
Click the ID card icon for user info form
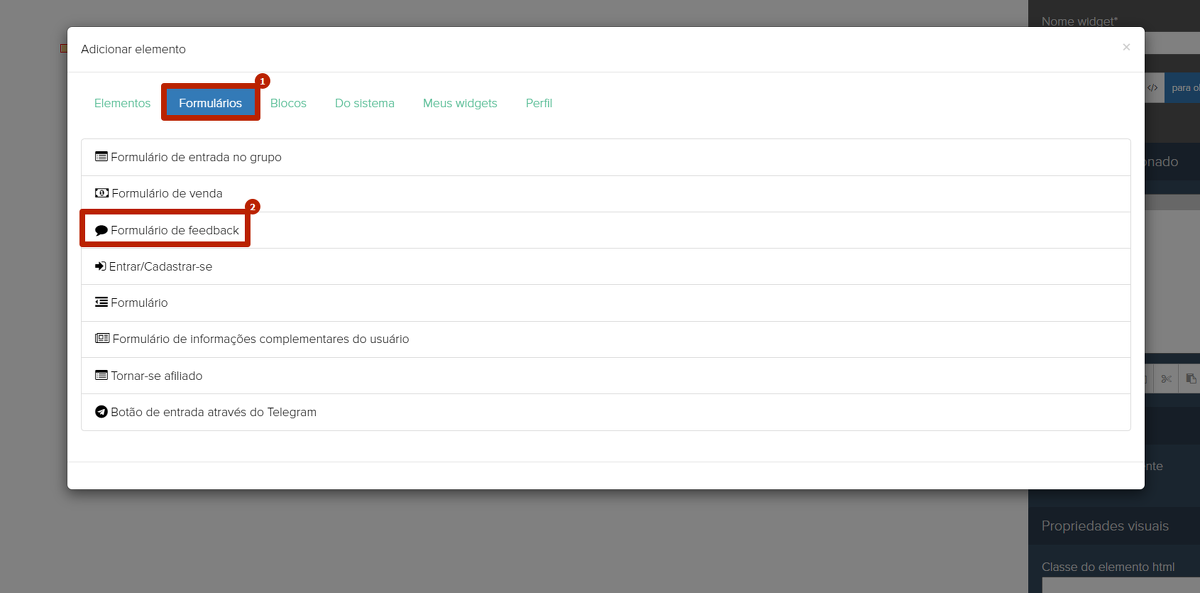point(102,339)
